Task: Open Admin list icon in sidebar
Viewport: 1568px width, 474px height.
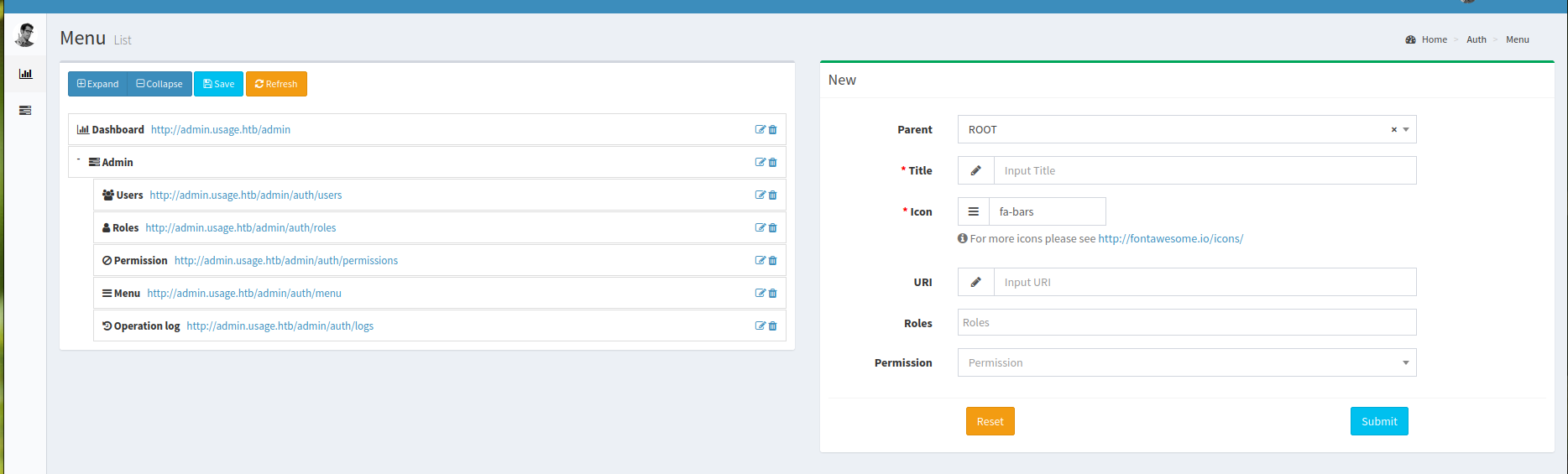Action: pyautogui.click(x=25, y=110)
